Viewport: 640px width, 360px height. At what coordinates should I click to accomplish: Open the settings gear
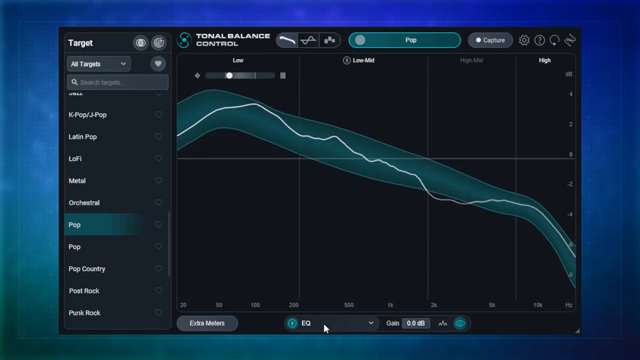524,40
